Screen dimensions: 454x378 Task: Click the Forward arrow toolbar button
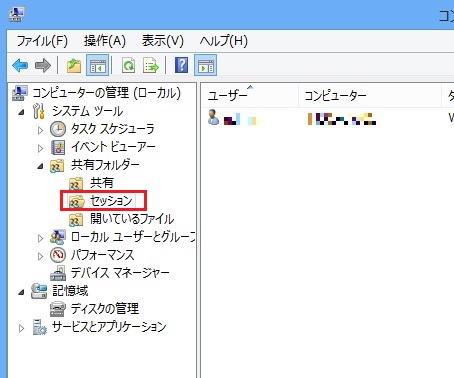coord(43,65)
